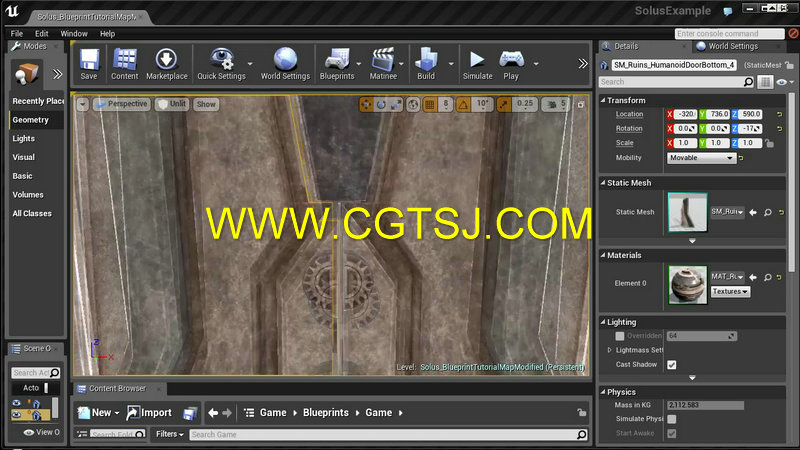Open Content Browser Filters dropdown
This screenshot has width=800, height=450.
169,434
